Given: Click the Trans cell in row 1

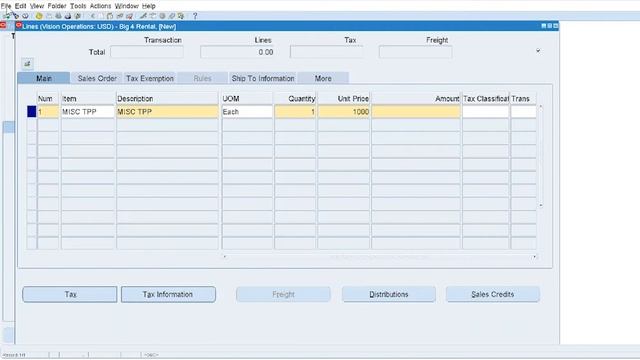Looking at the screenshot, I should (523, 112).
